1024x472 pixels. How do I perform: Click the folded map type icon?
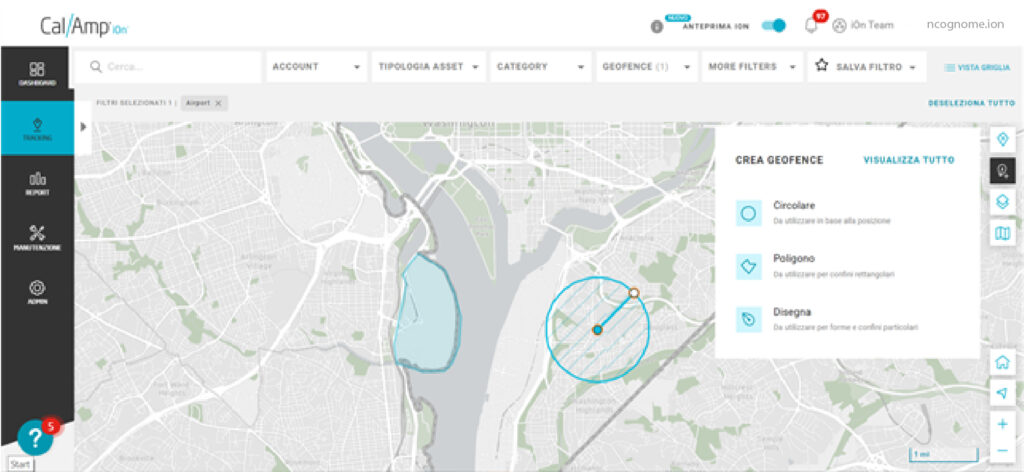[x=1002, y=233]
